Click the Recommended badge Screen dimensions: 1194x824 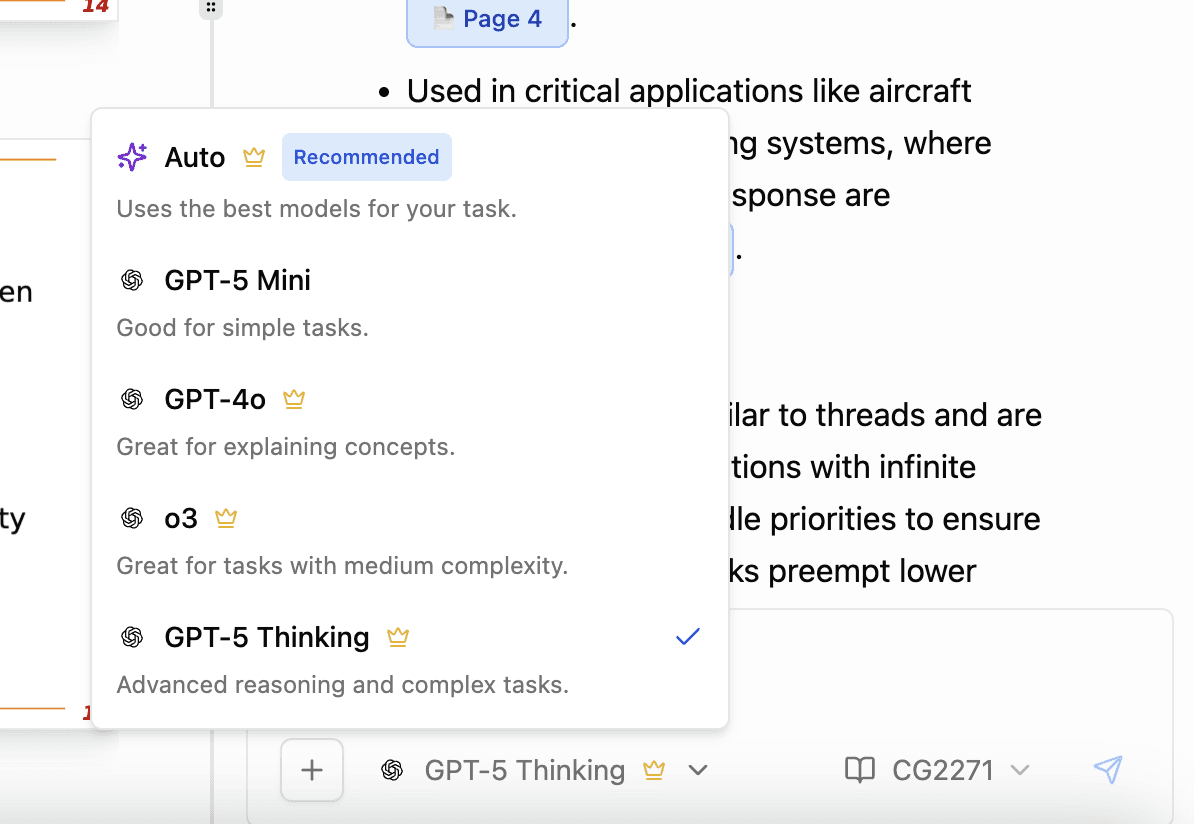click(366, 157)
